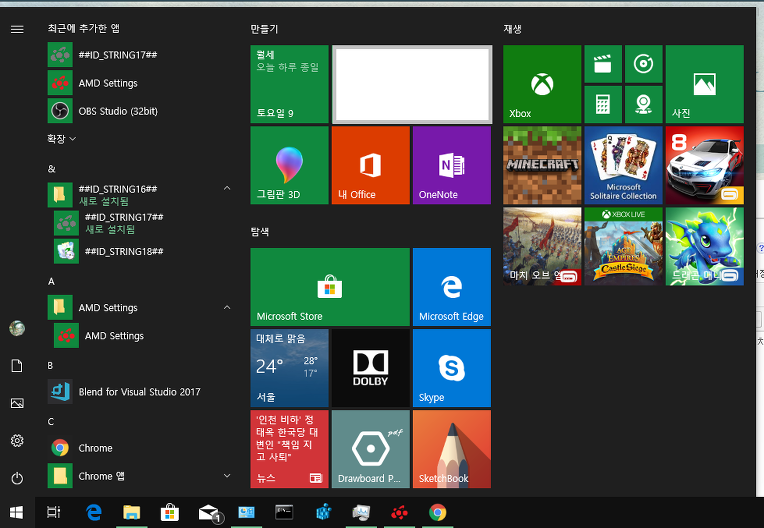Open Dolby tile

(x=371, y=368)
